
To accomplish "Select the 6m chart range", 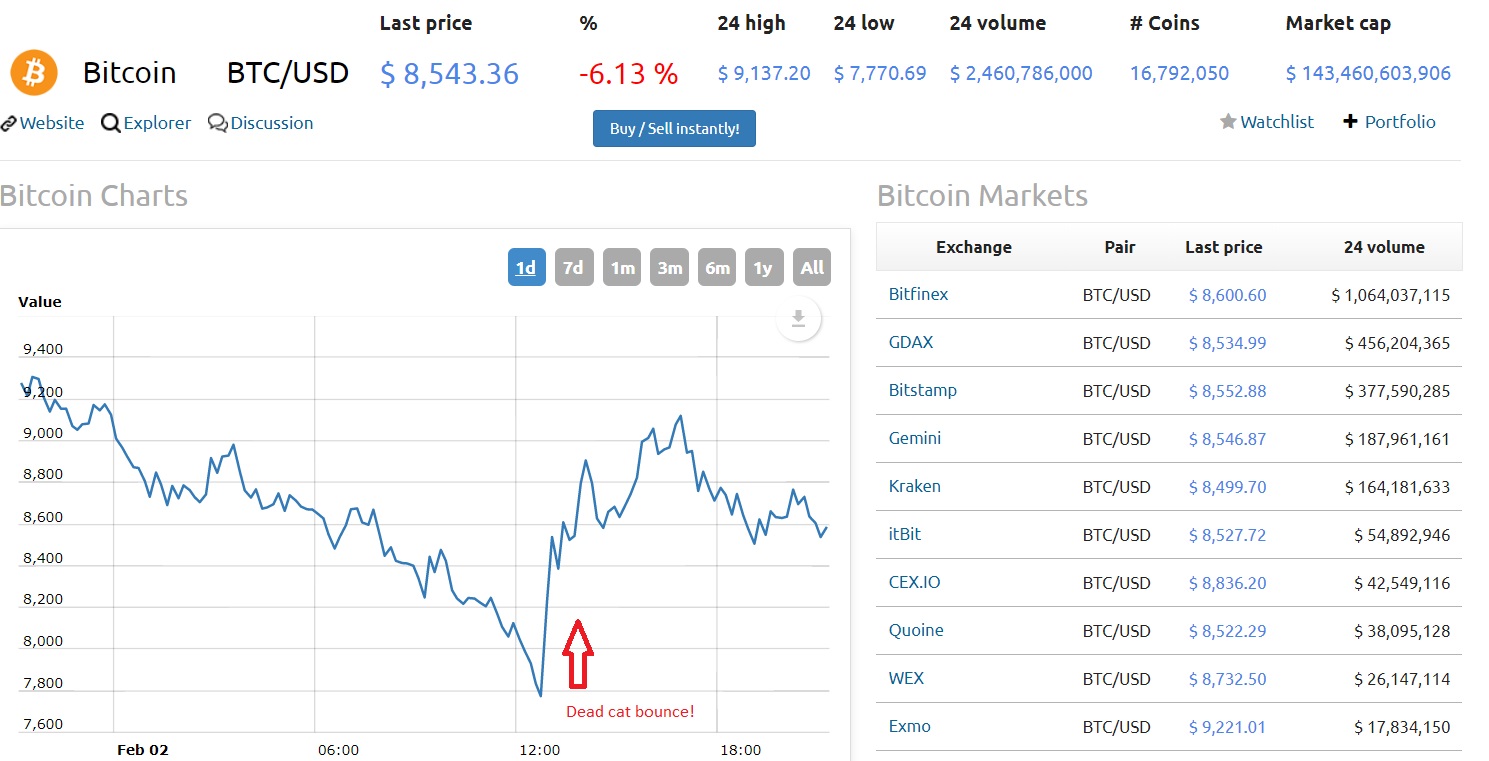I will (x=717, y=267).
